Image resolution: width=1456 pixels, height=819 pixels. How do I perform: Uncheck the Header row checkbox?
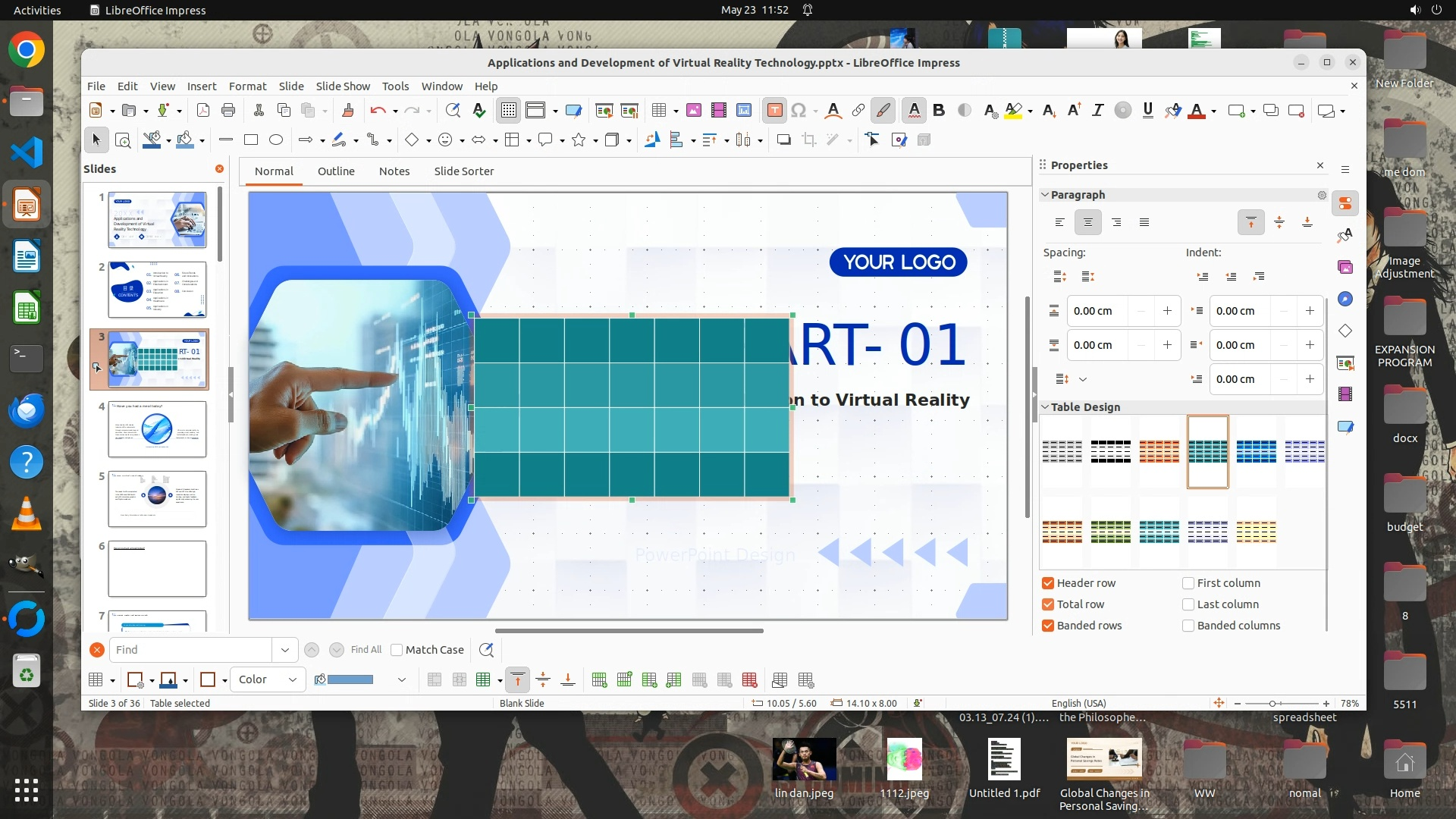click(x=1048, y=583)
